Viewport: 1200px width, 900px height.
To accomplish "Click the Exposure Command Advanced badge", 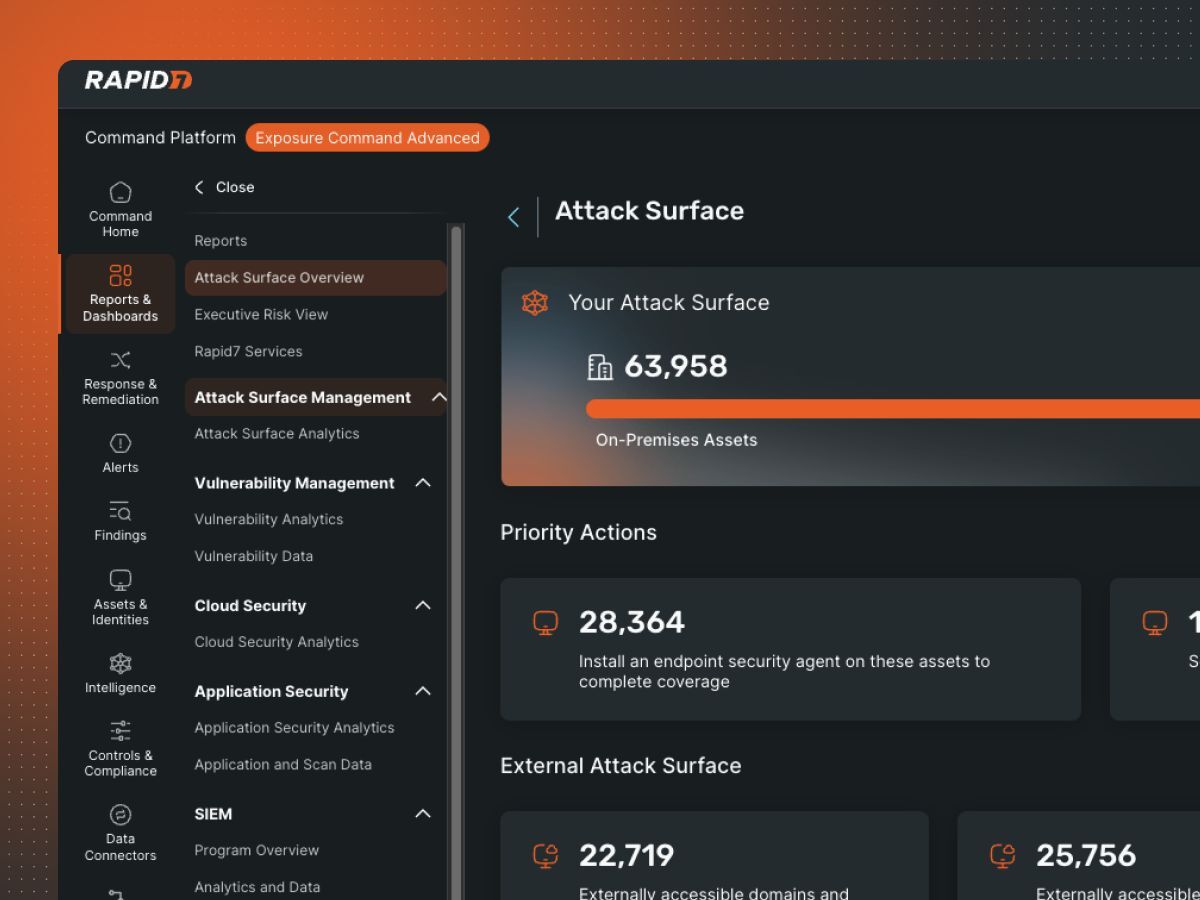I will pyautogui.click(x=367, y=138).
